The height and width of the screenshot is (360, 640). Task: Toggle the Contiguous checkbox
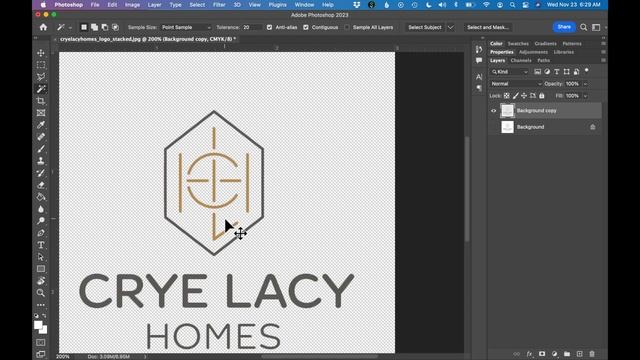tap(306, 27)
